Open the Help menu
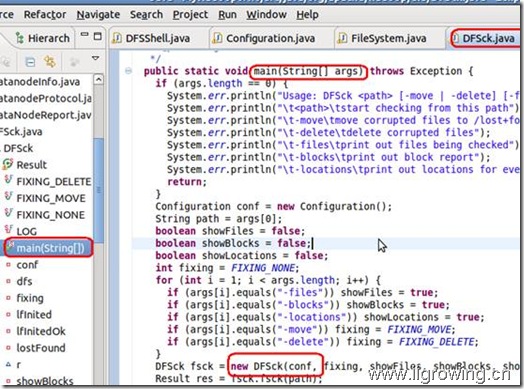 tap(307, 14)
